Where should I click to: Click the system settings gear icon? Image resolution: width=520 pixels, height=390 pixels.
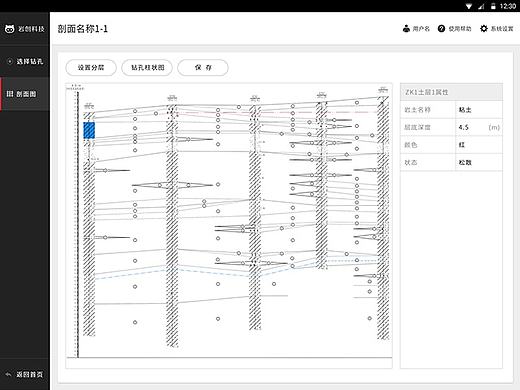(x=483, y=29)
